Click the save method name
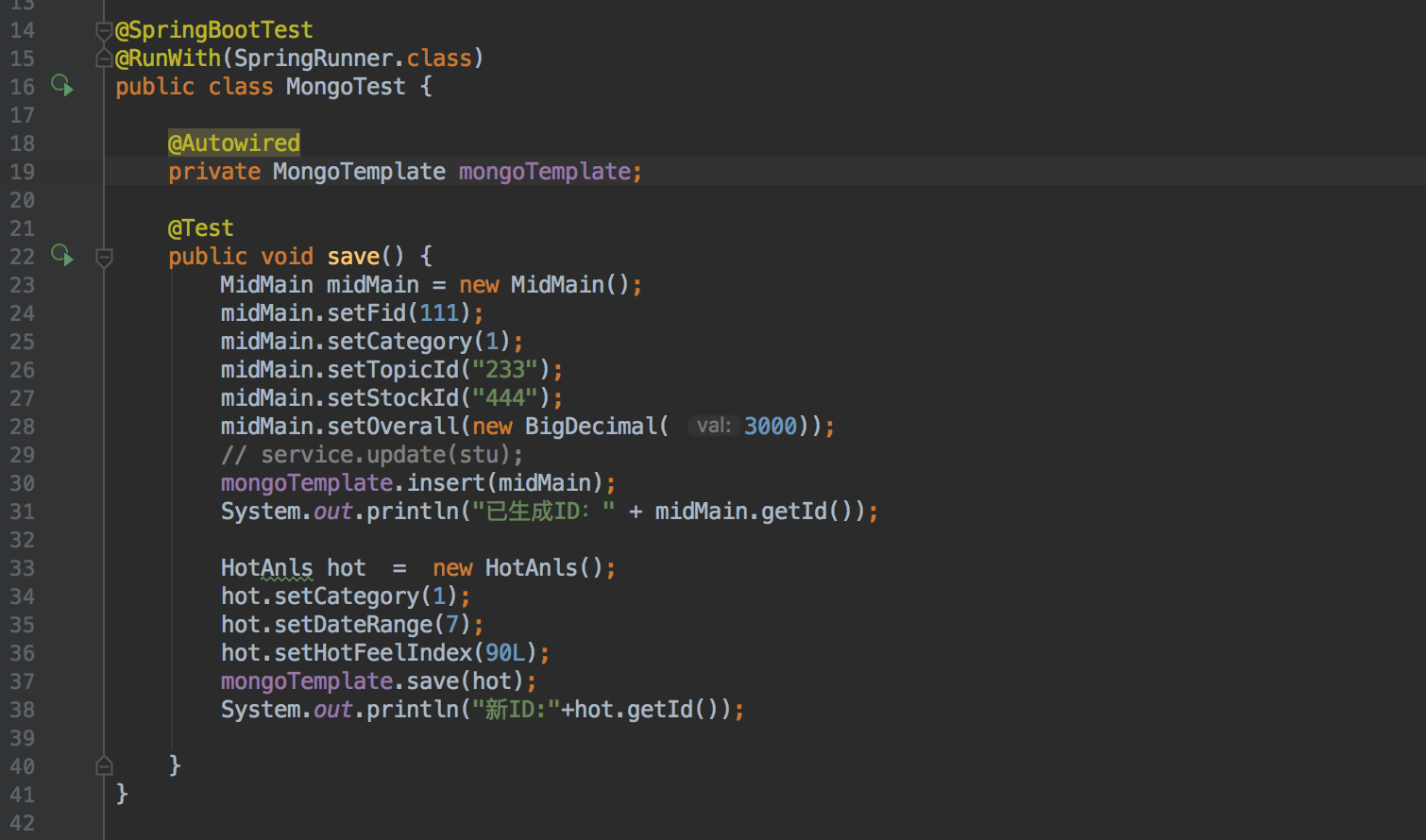The height and width of the screenshot is (840, 1426). tap(353, 257)
